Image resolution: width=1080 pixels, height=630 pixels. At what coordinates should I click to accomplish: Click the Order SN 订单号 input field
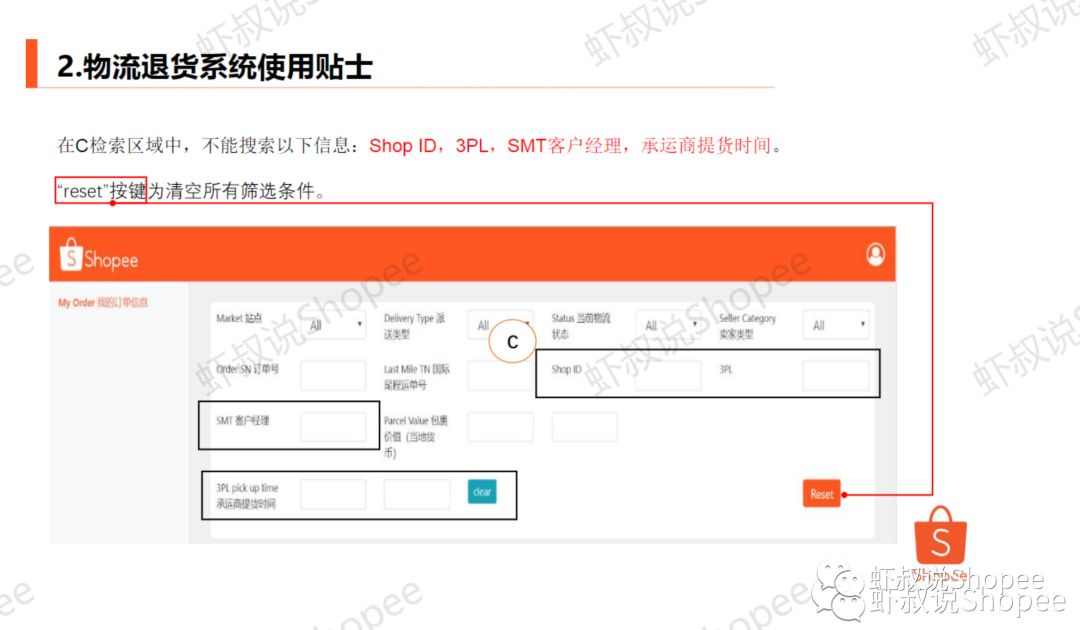pyautogui.click(x=333, y=375)
